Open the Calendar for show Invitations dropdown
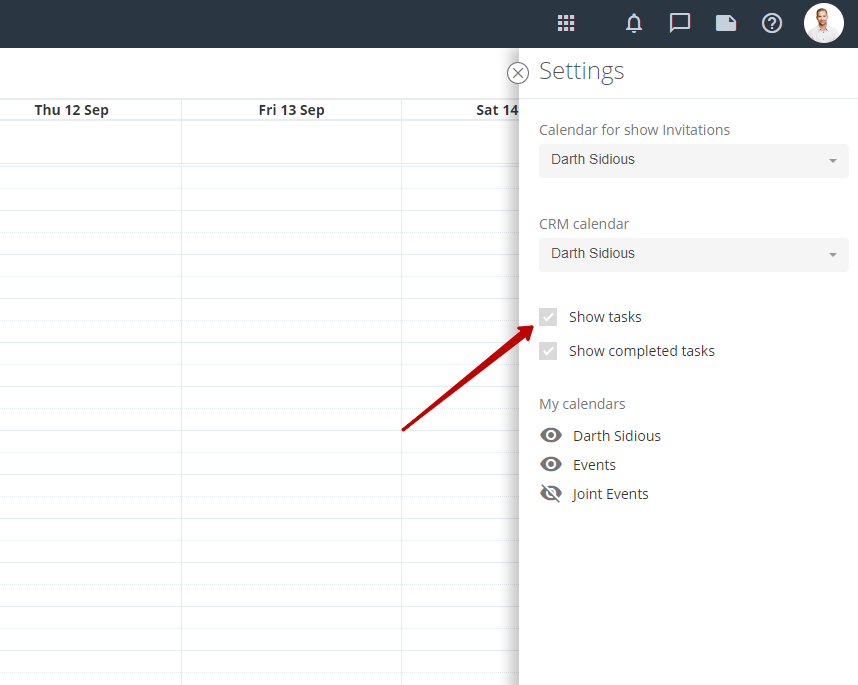 [693, 160]
